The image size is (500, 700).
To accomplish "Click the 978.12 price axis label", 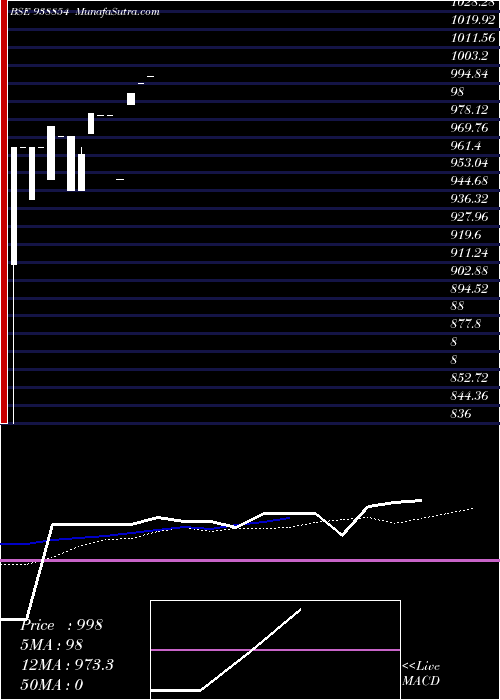I will tap(470, 109).
